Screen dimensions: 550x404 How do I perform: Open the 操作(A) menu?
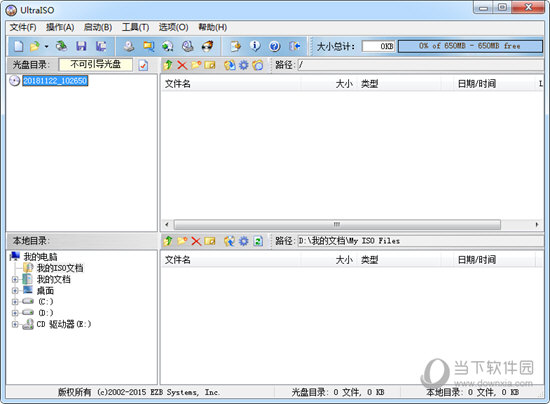(x=60, y=27)
